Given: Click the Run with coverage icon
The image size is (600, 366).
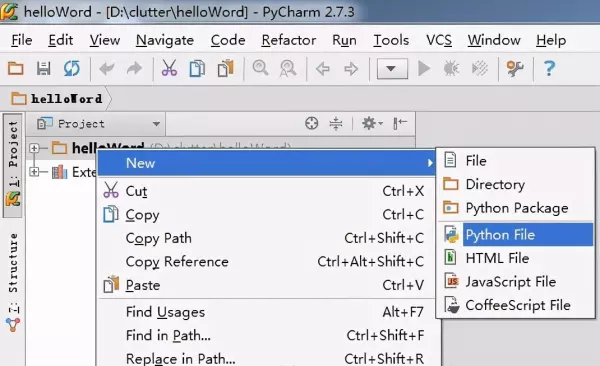Looking at the screenshot, I should click(479, 69).
